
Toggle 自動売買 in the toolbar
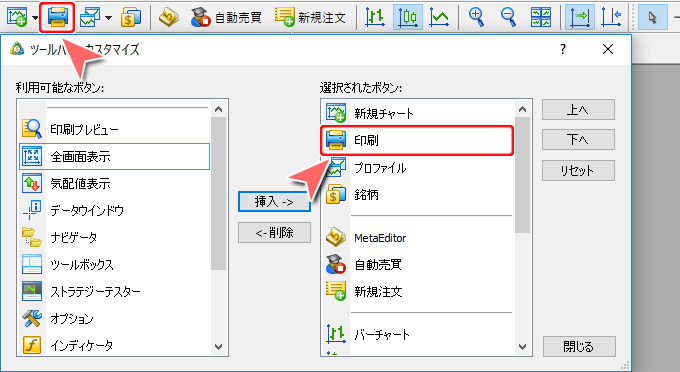[x=226, y=17]
